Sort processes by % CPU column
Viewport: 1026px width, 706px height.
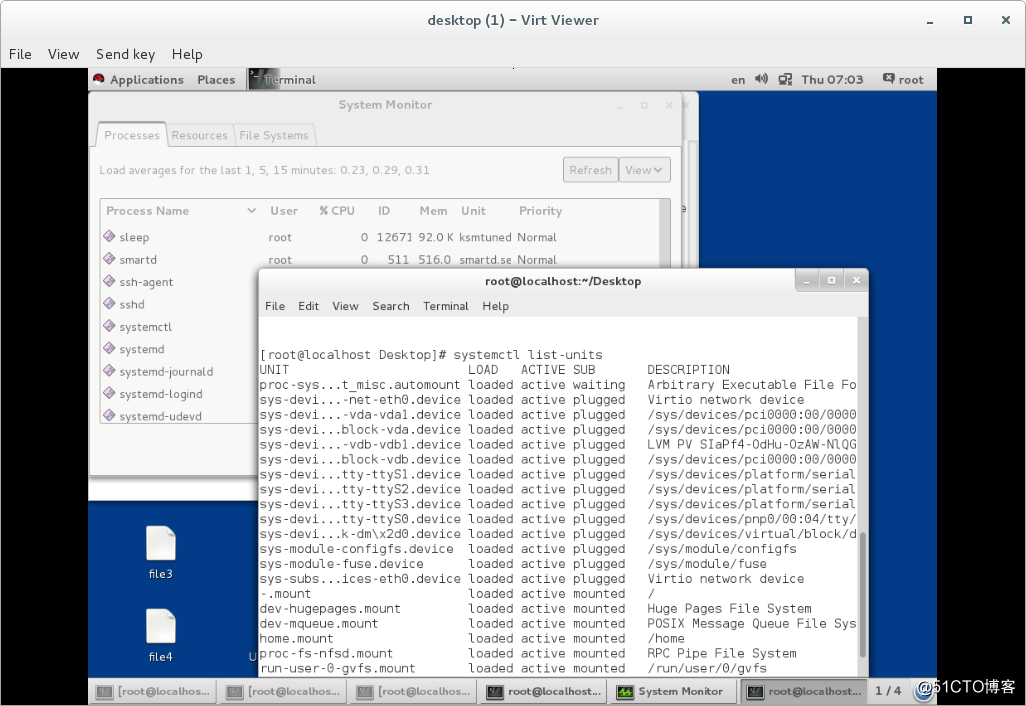337,211
